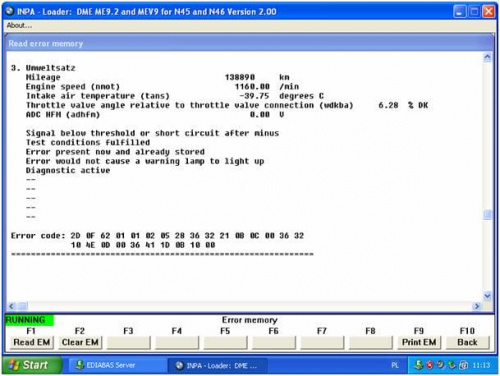Click the Back button under F10

467,342
